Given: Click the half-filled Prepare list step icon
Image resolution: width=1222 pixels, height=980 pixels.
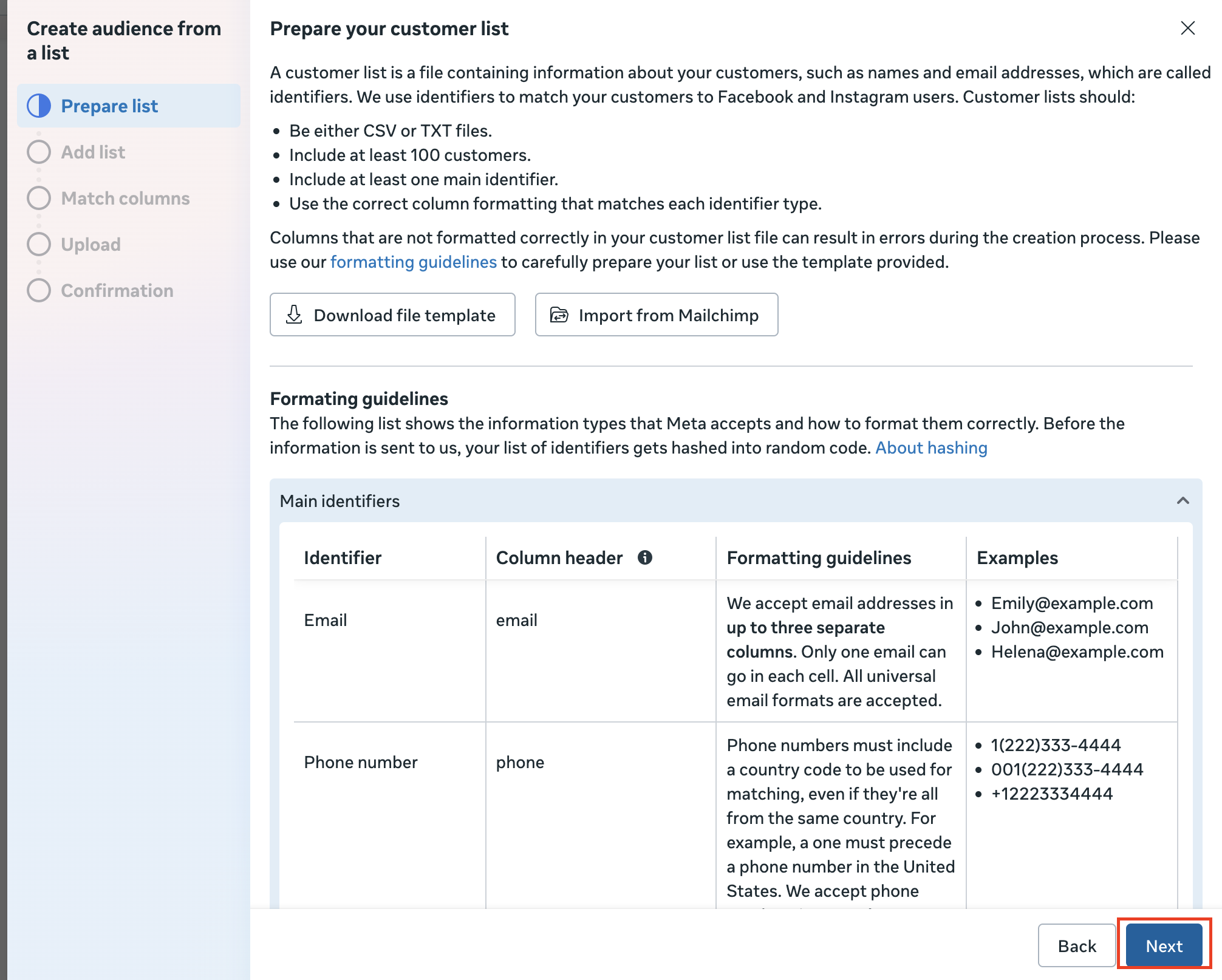Looking at the screenshot, I should click(39, 106).
